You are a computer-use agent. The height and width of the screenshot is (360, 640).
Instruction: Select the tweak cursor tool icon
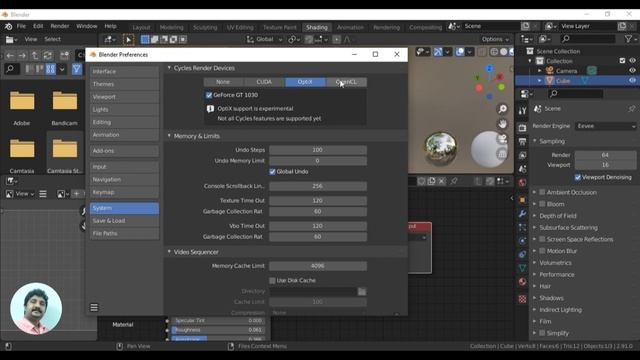128,40
